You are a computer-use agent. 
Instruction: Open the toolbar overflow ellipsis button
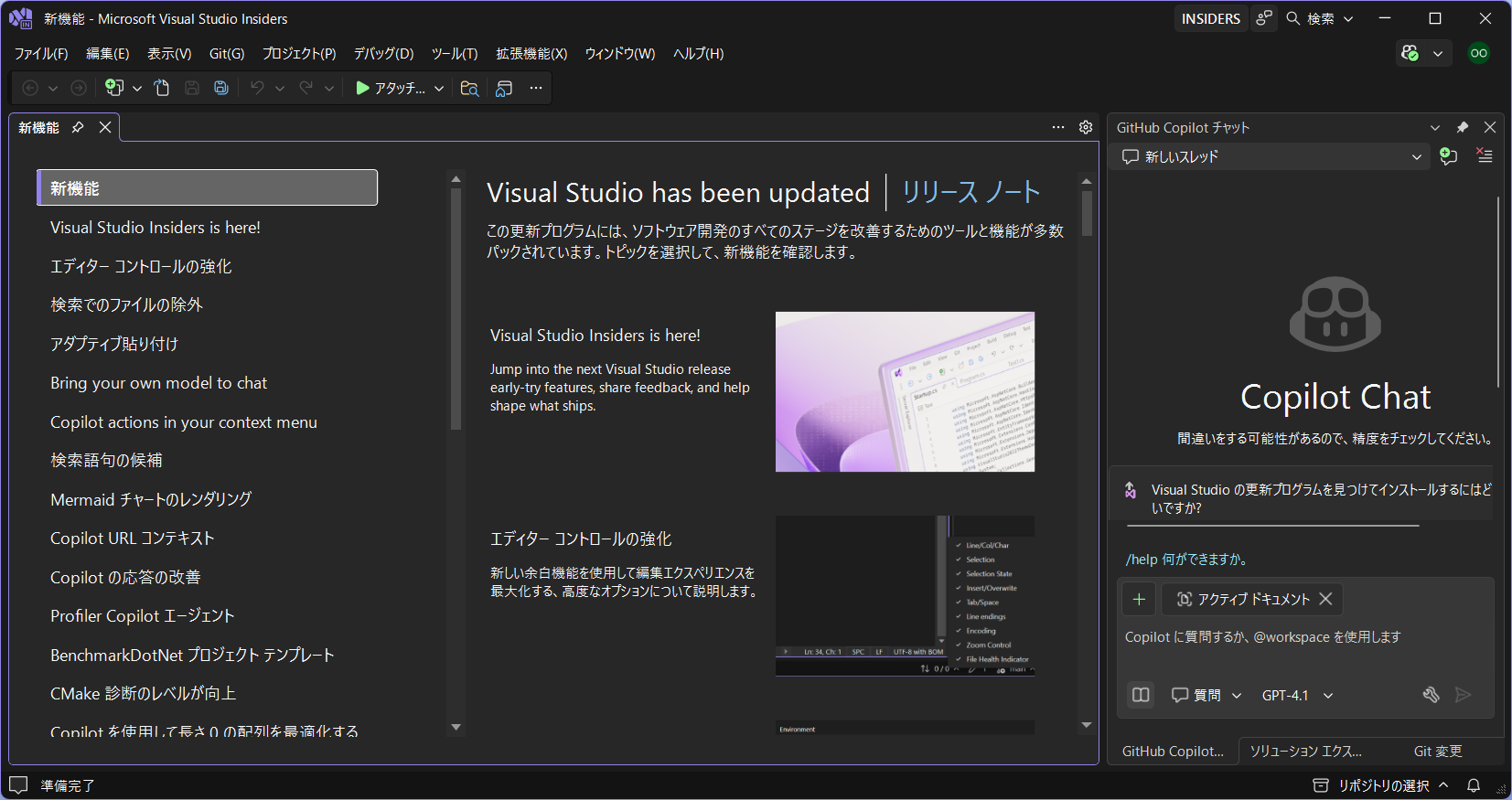536,88
